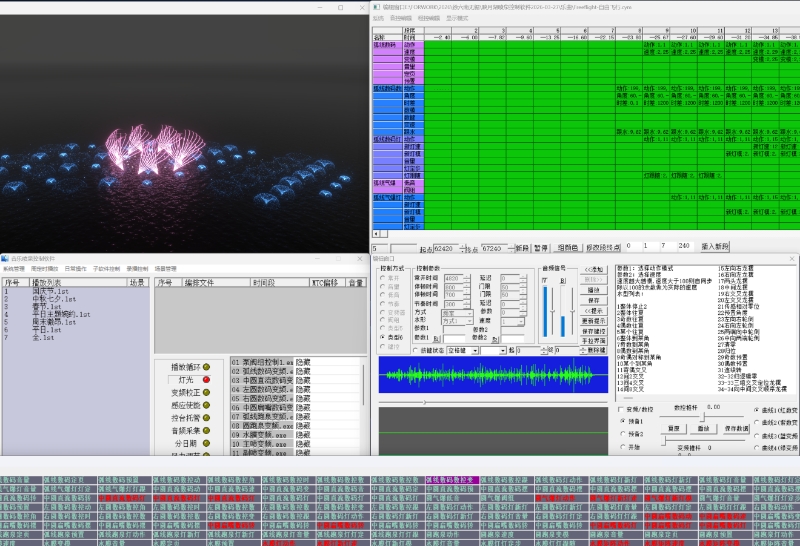
Task: Click the 分日期 indicator light
Action: [206, 444]
